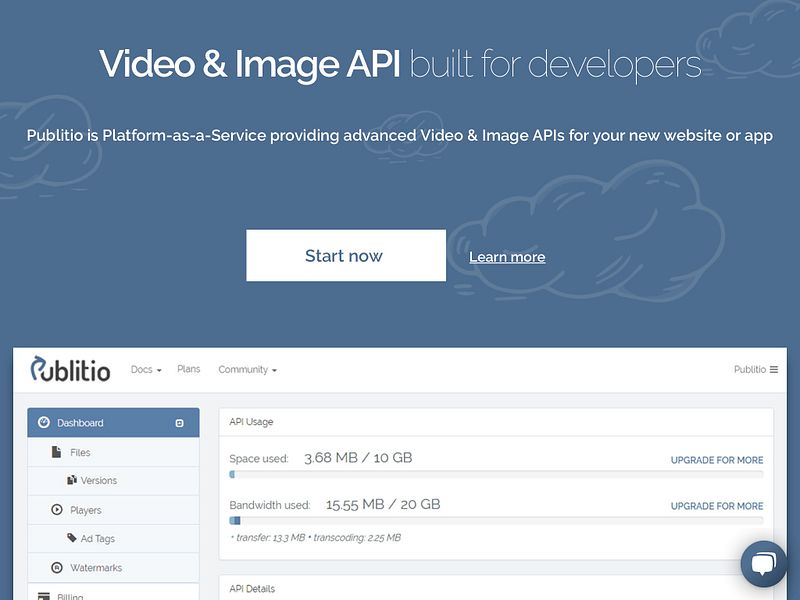Click the '15.55 MB / 20 GB' value
This screenshot has width=800, height=600.
(383, 505)
